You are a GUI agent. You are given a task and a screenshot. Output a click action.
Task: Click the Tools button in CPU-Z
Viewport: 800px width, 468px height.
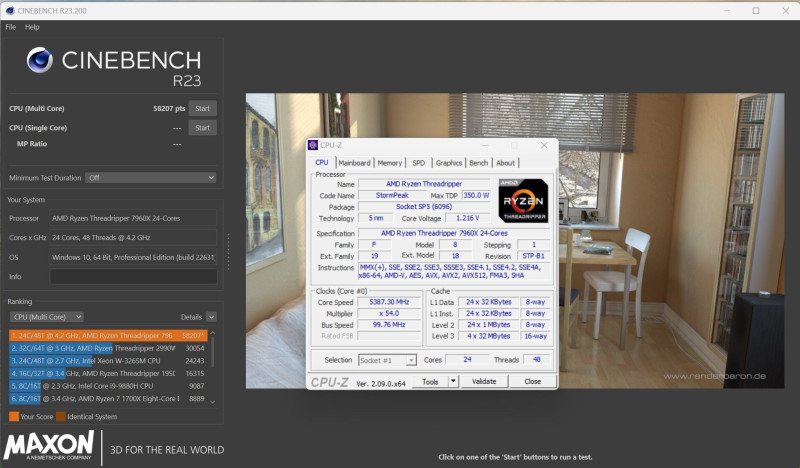(430, 382)
